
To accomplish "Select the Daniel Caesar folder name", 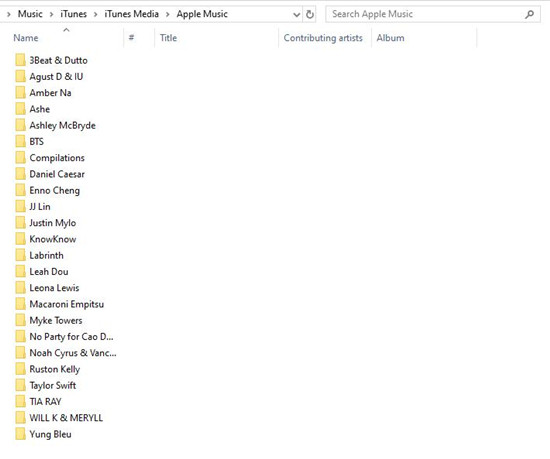I will pyautogui.click(x=57, y=174).
